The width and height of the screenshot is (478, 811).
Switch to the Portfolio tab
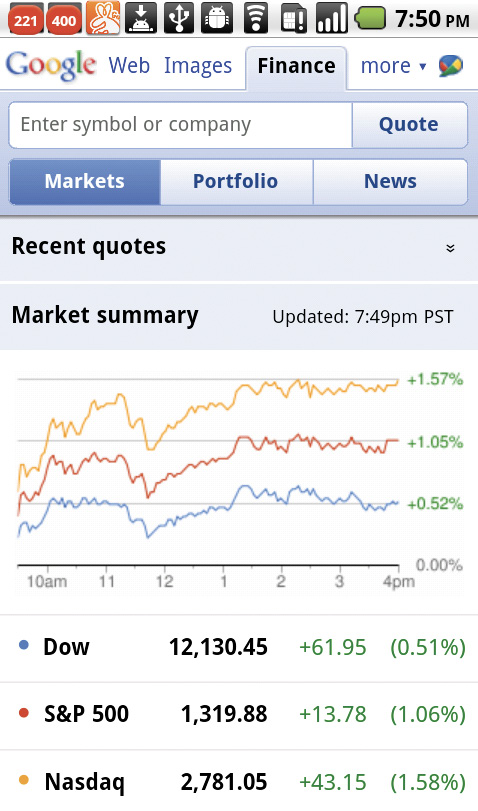click(x=236, y=182)
